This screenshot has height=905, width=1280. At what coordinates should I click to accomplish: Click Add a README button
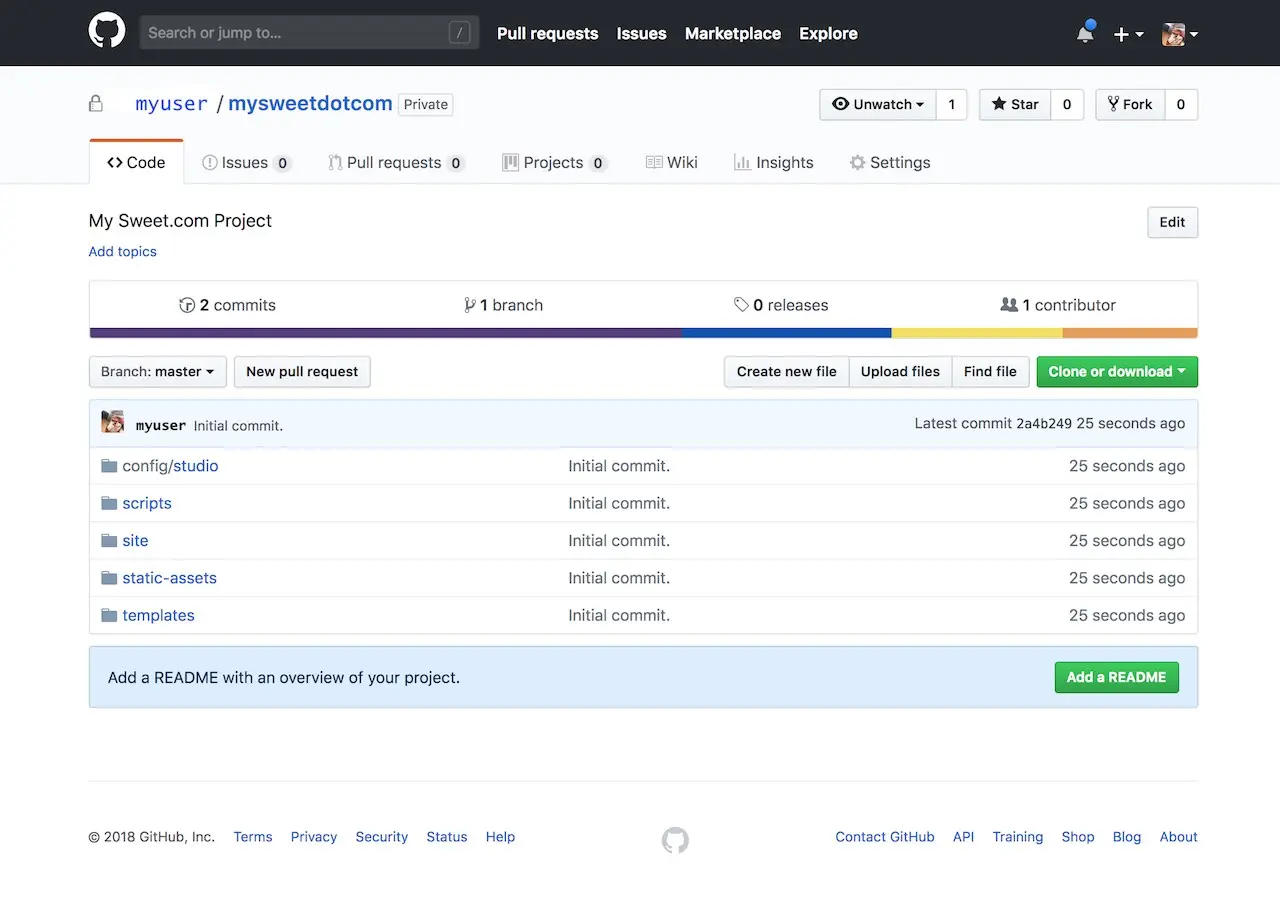pos(1116,677)
